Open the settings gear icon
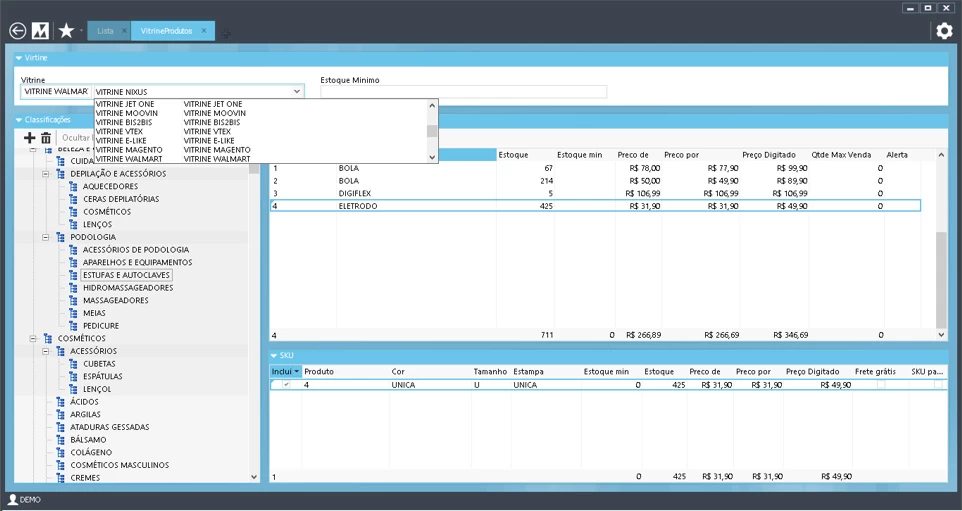Image resolution: width=962 pixels, height=511 pixels. point(944,31)
